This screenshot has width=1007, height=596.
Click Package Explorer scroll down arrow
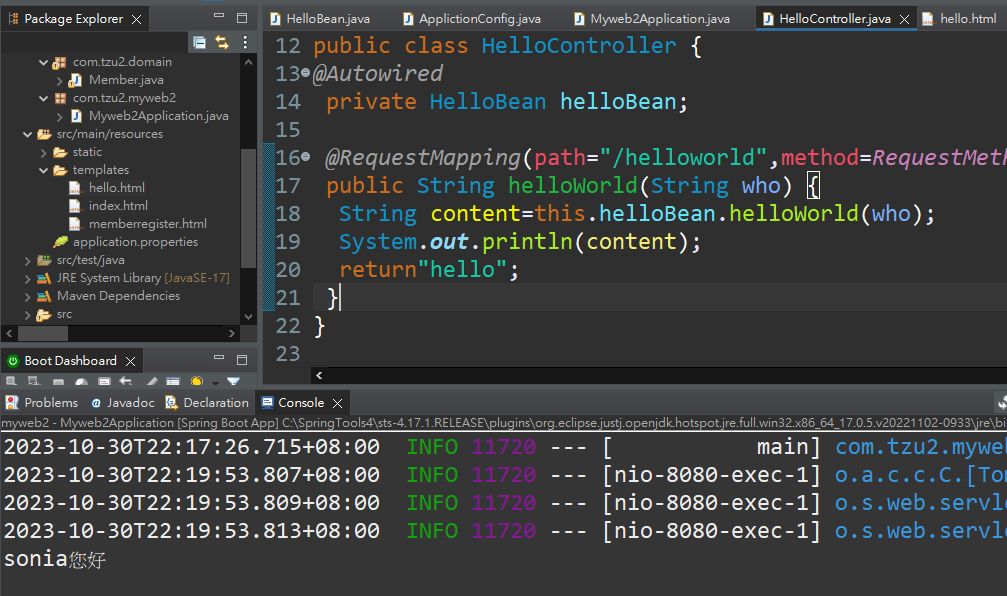click(x=249, y=317)
